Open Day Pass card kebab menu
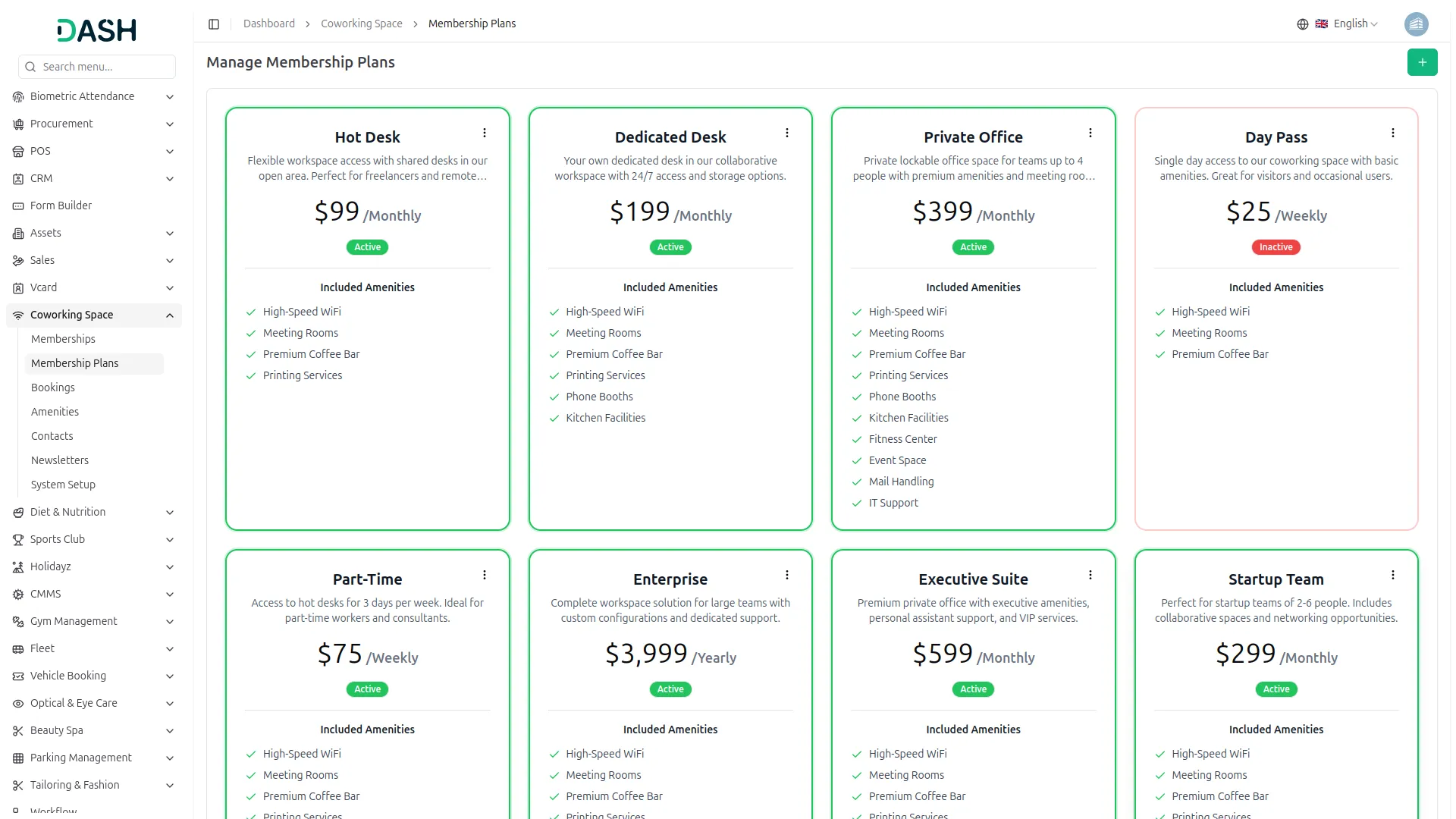 click(x=1392, y=133)
